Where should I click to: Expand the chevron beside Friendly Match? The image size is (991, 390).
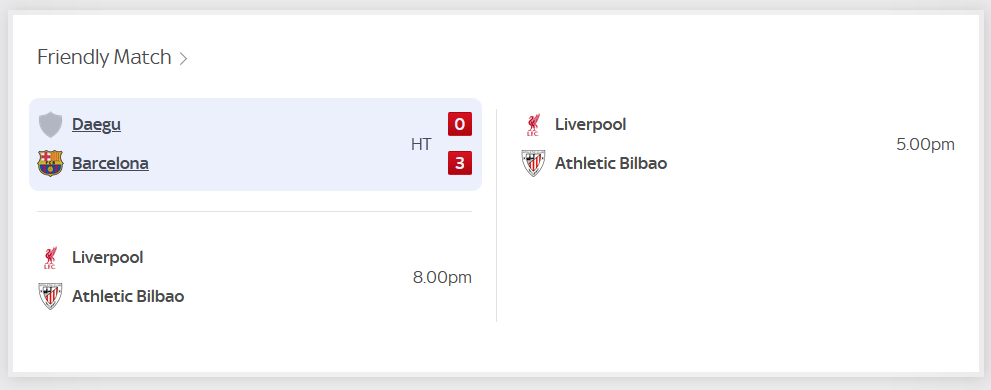click(x=183, y=59)
